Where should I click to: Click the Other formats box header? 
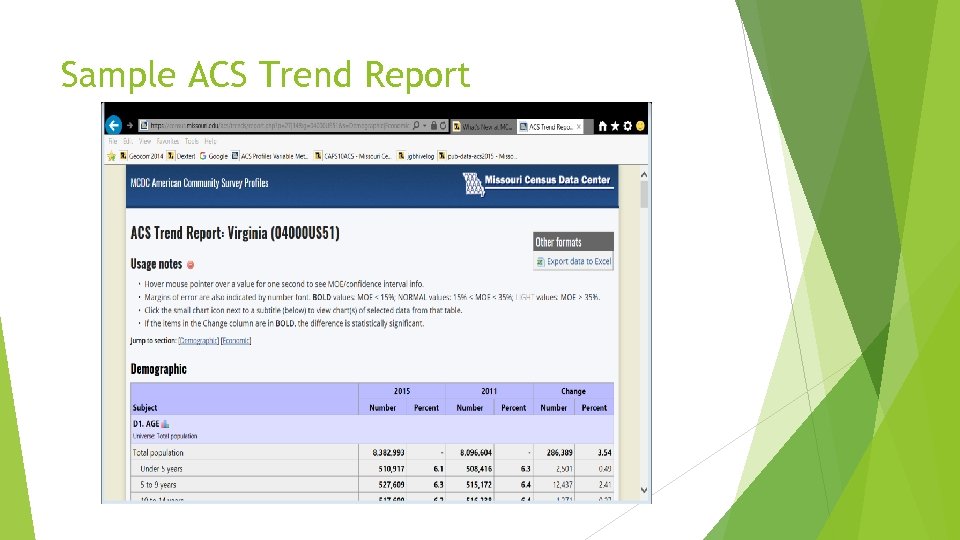(x=573, y=242)
